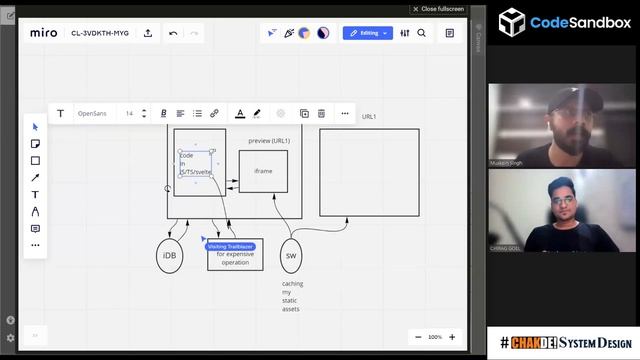Screen dimensions: 640x360
Task: Select the sticky note tool
Action: pyautogui.click(x=35, y=144)
